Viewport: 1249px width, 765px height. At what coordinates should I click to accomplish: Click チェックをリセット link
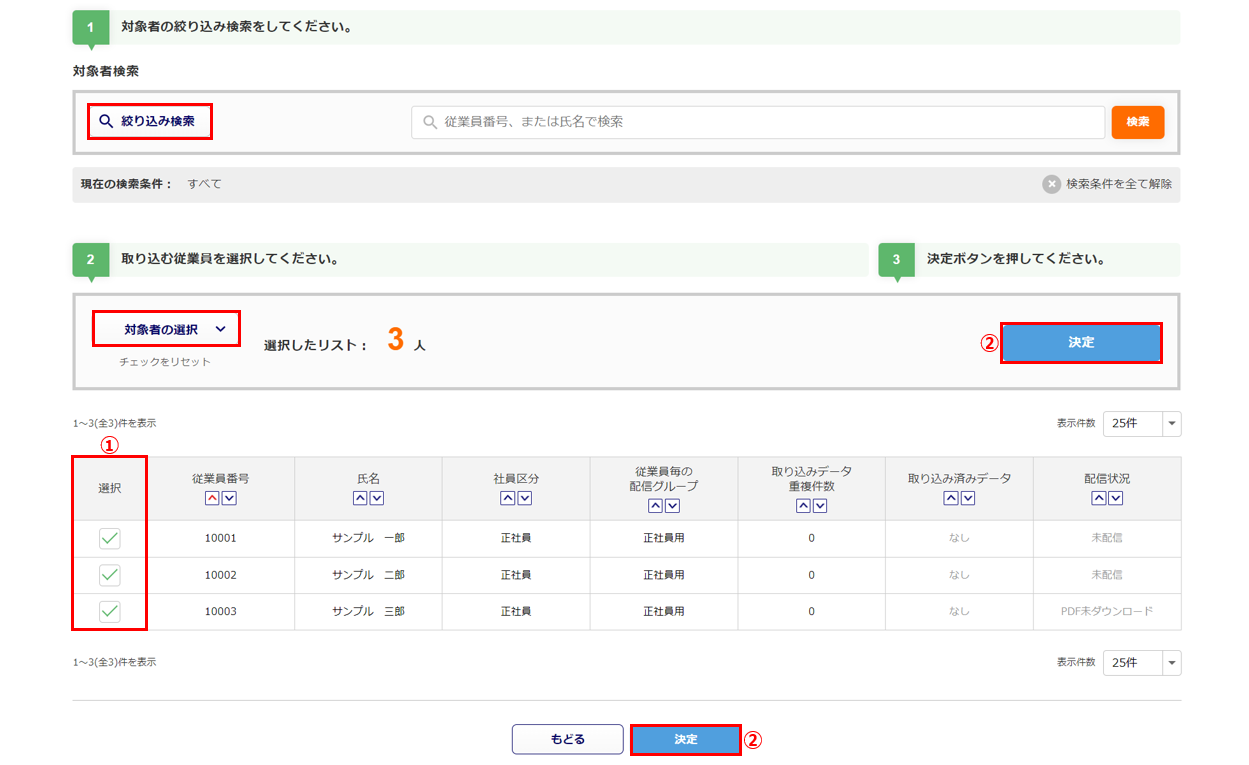(x=165, y=362)
